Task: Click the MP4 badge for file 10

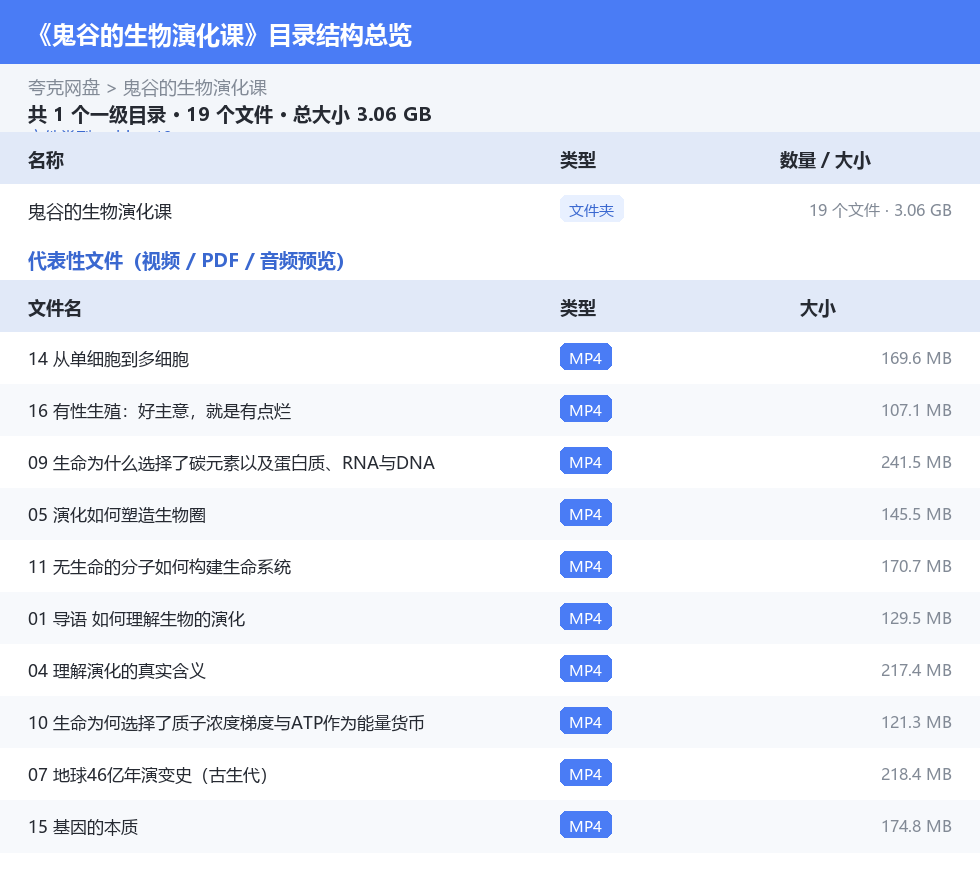Action: click(586, 721)
